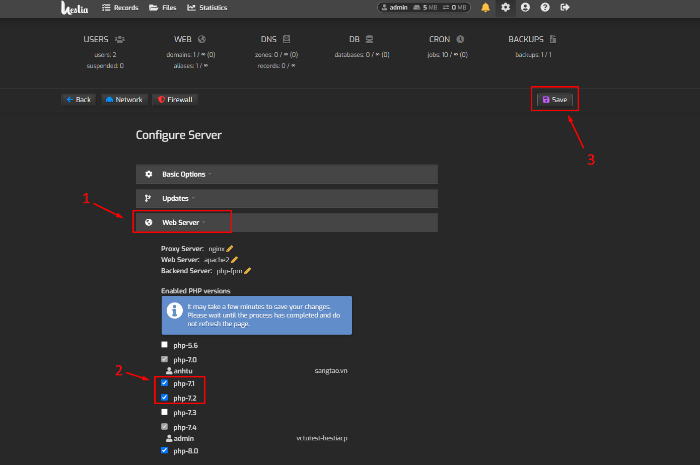Click the info icon in blue notice

pos(175,310)
